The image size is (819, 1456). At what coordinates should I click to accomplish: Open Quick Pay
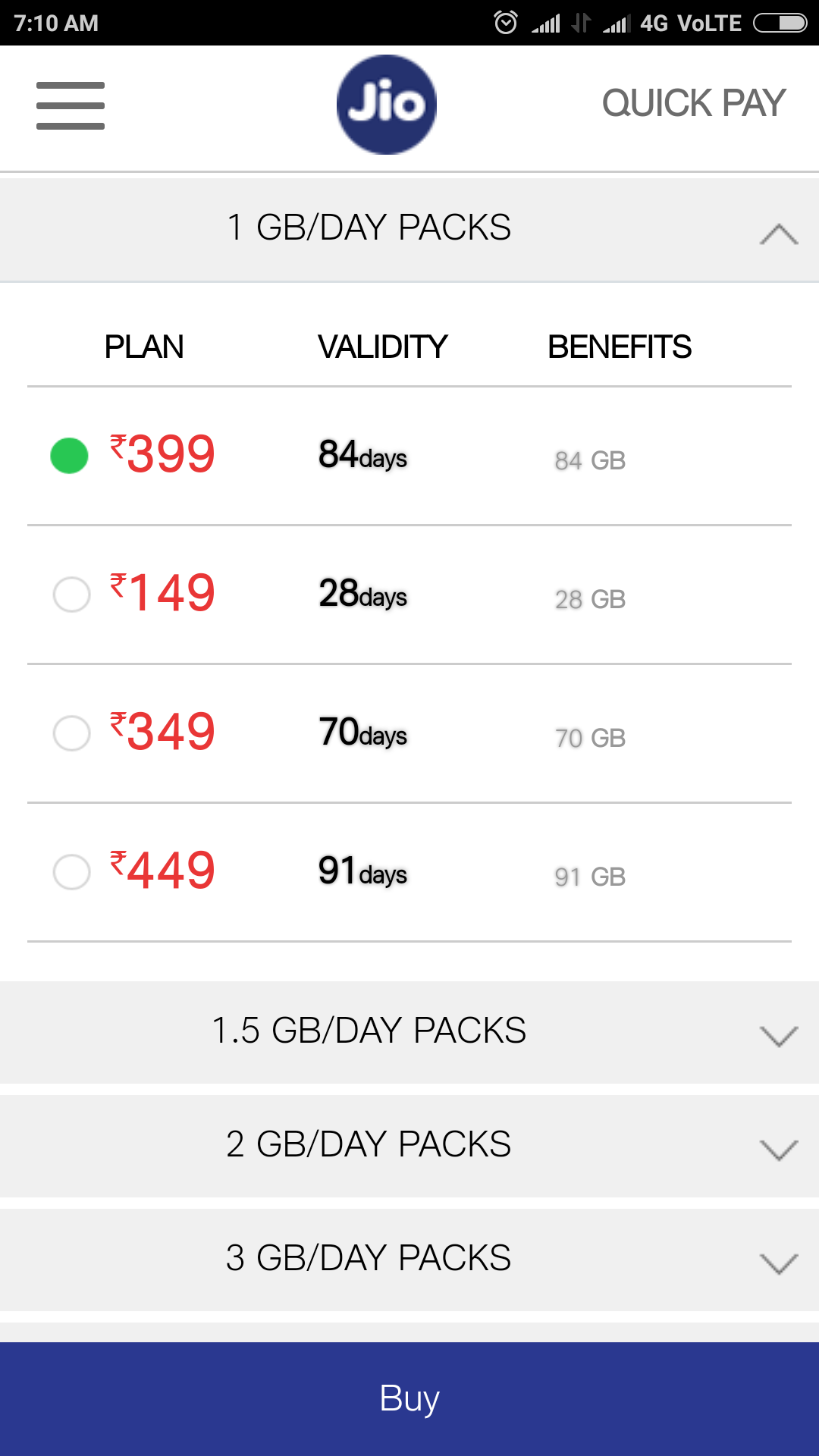[x=693, y=104]
